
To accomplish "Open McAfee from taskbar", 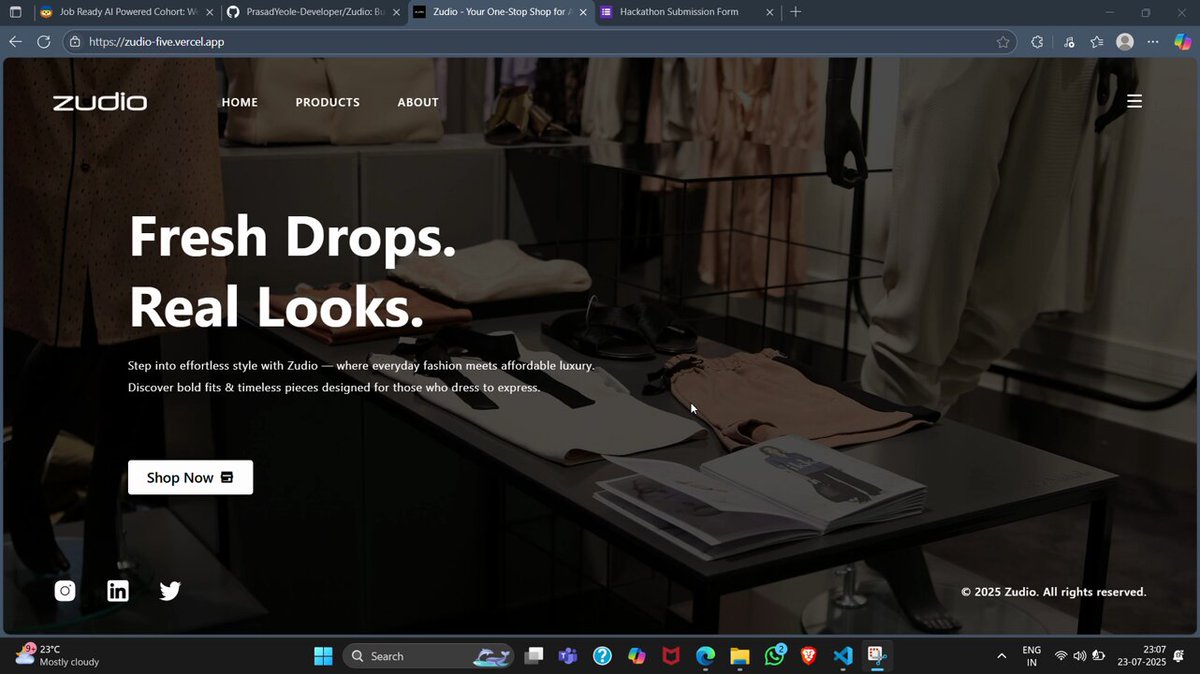I will (x=671, y=656).
